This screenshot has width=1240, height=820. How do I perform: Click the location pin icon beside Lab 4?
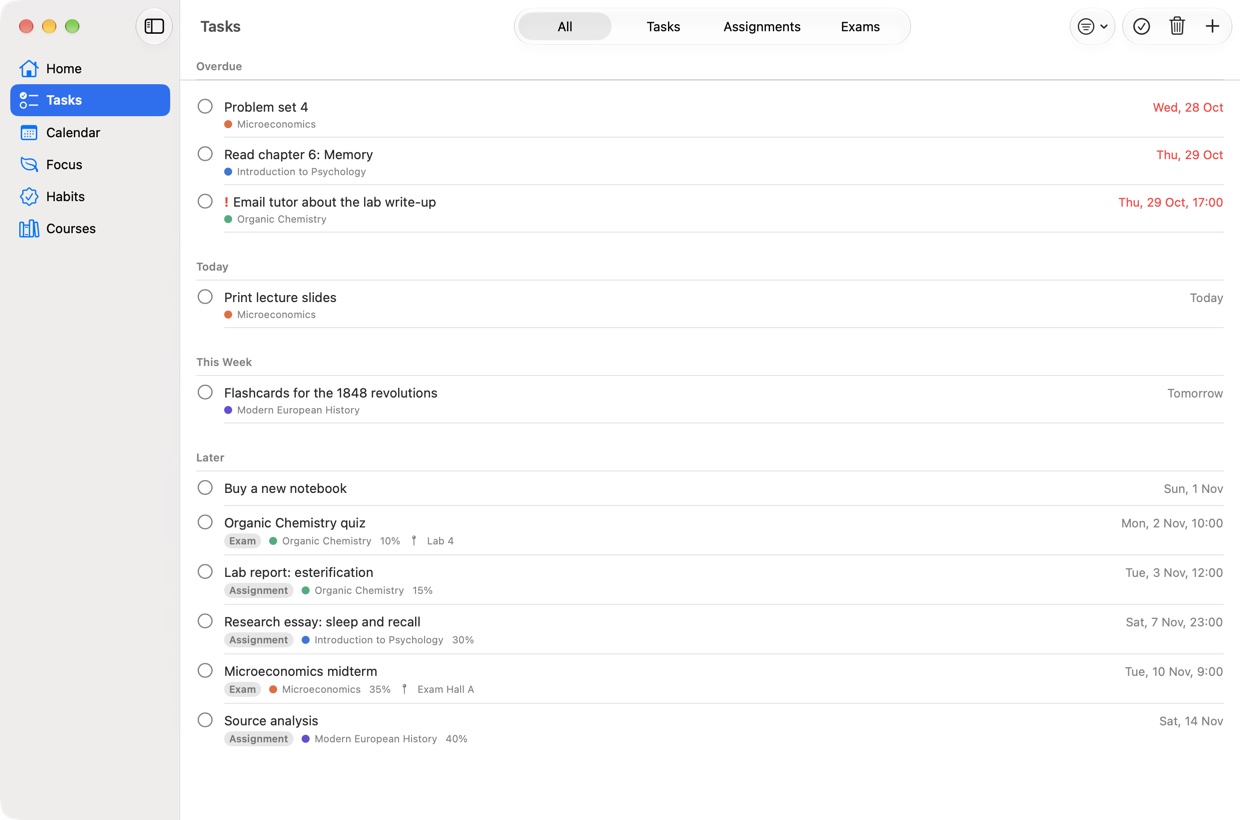(414, 541)
